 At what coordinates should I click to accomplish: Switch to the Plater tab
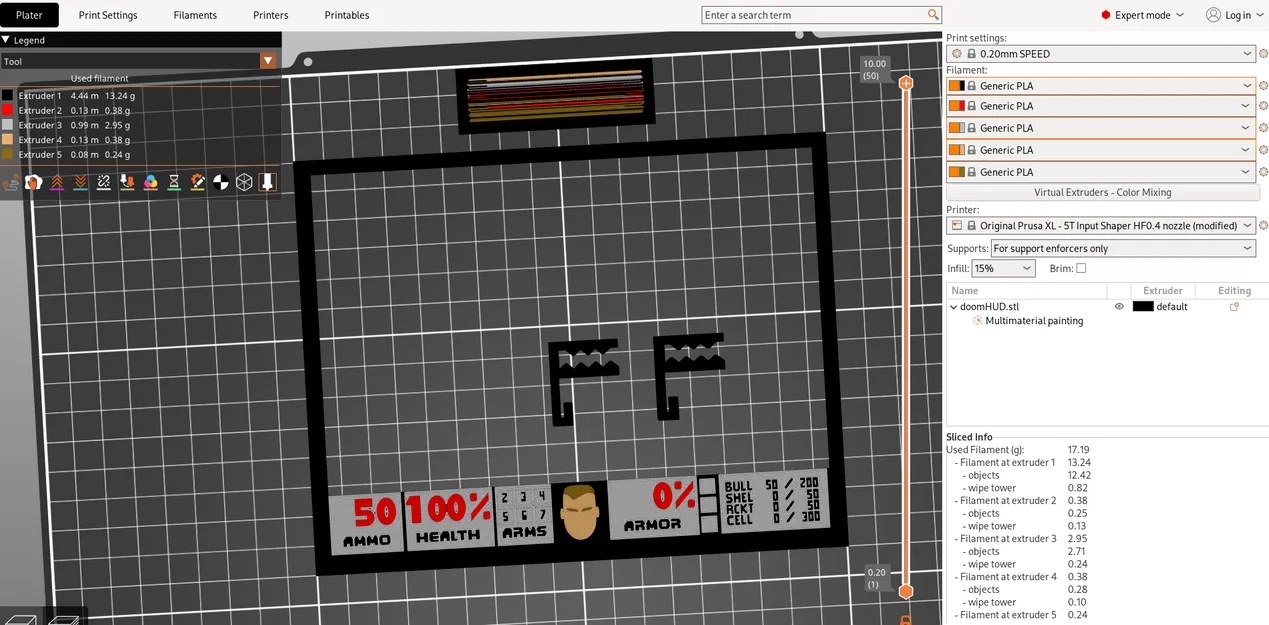29,15
